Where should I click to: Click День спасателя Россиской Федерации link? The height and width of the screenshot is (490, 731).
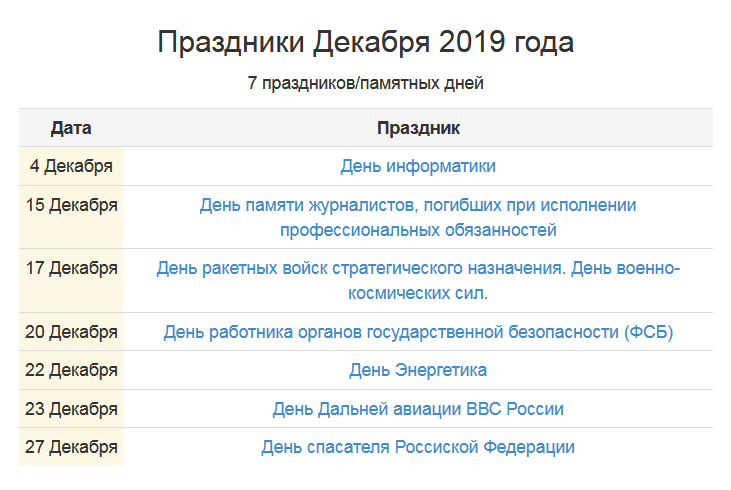(418, 447)
